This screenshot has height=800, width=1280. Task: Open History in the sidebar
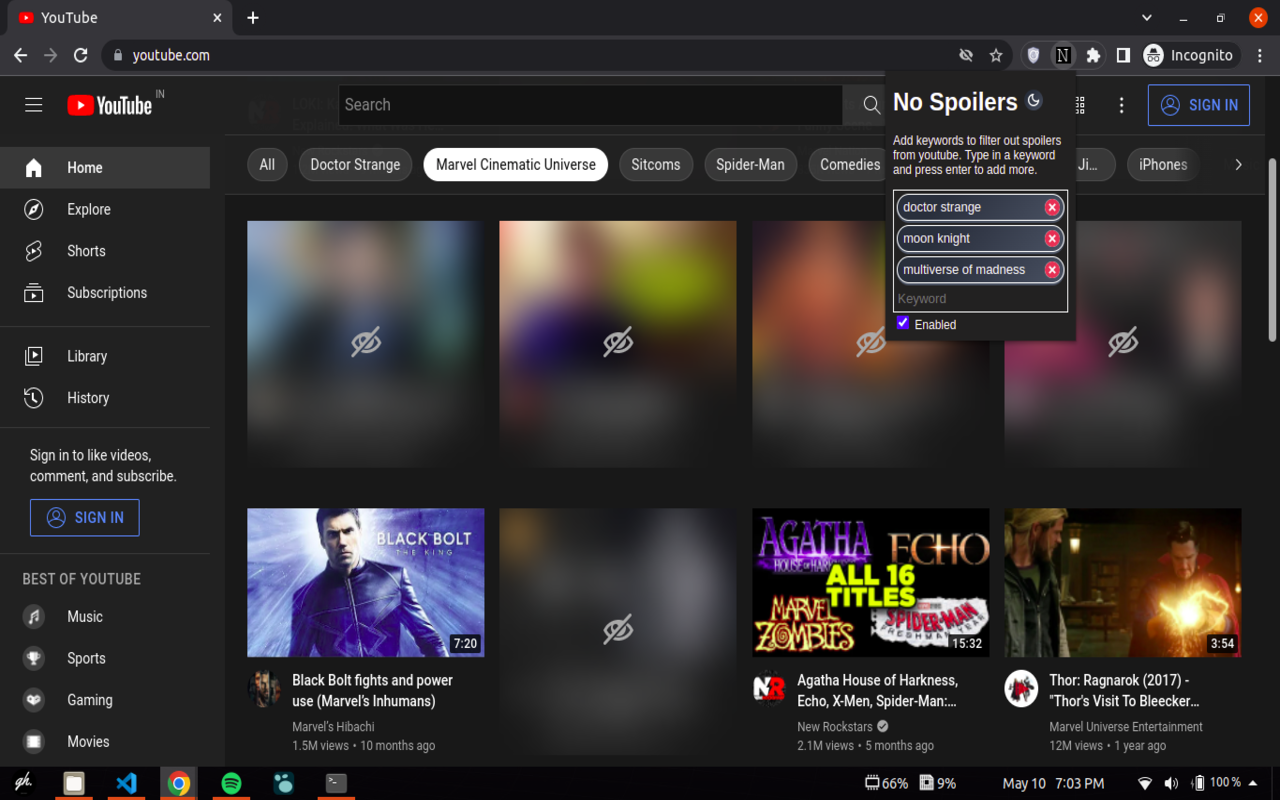88,398
